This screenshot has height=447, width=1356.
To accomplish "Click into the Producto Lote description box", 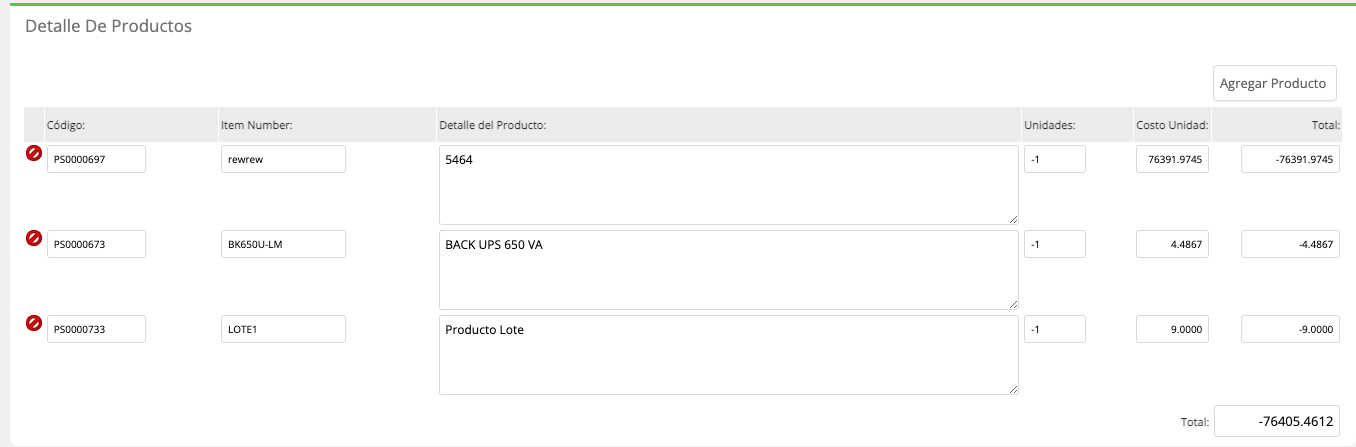I will pyautogui.click(x=729, y=355).
